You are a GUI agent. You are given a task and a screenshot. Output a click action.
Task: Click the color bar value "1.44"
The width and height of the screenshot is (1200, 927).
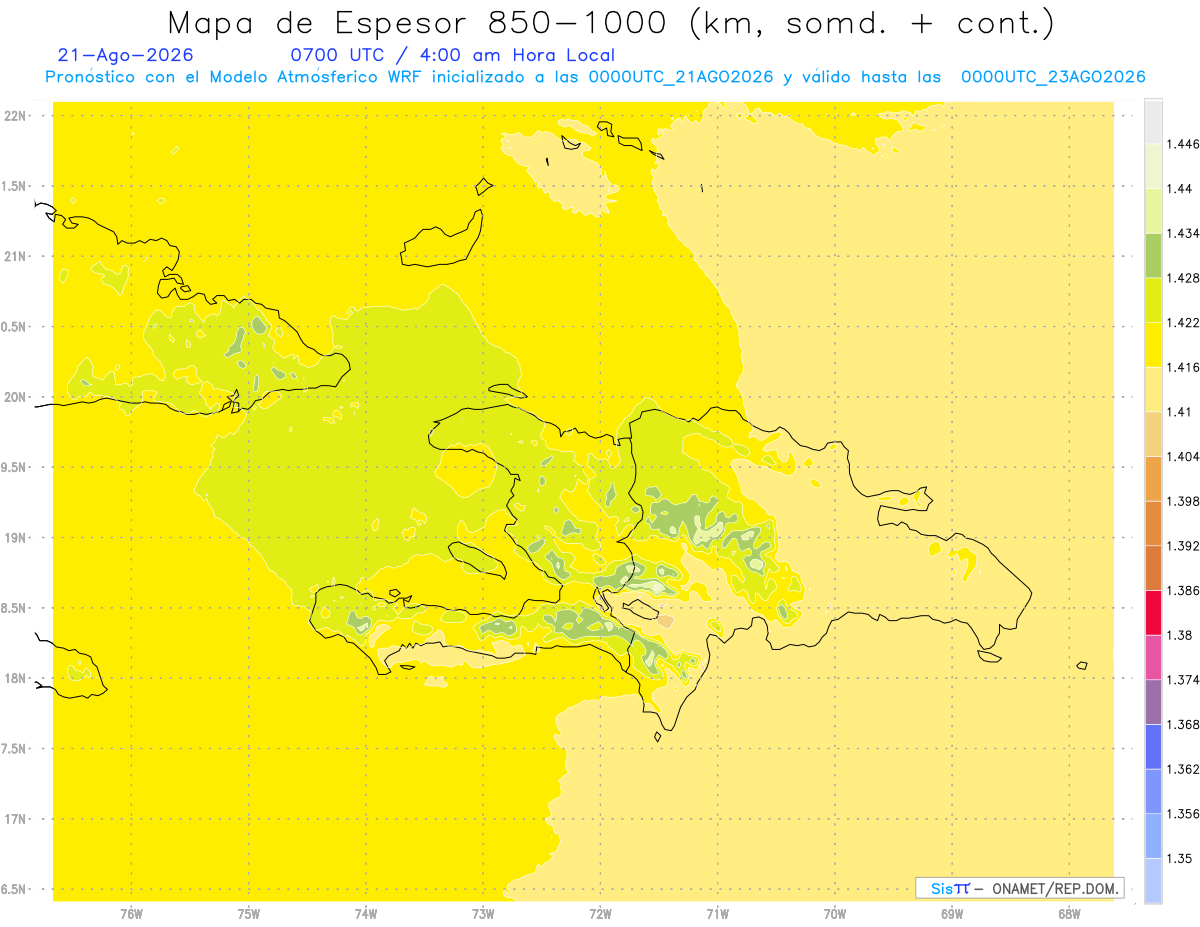1180,189
